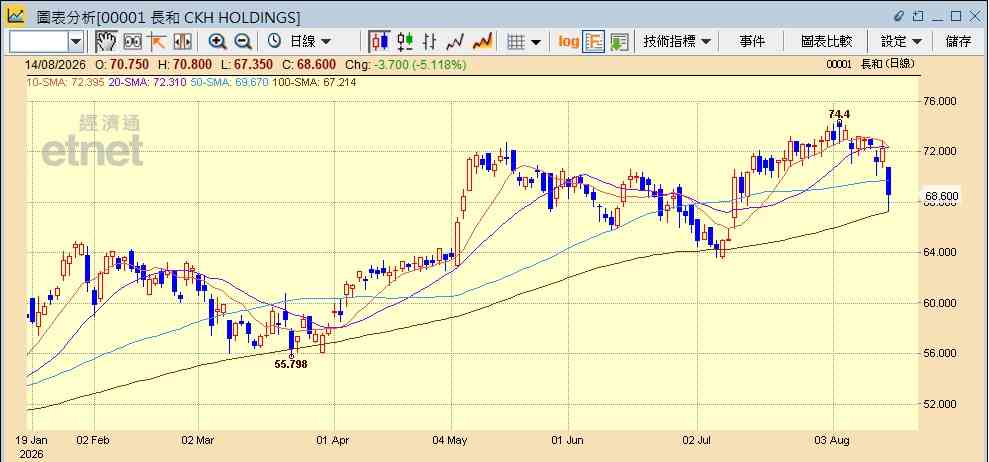This screenshot has width=989, height=462.
Task: Click the 60.000 price axis label
Action: (942, 303)
